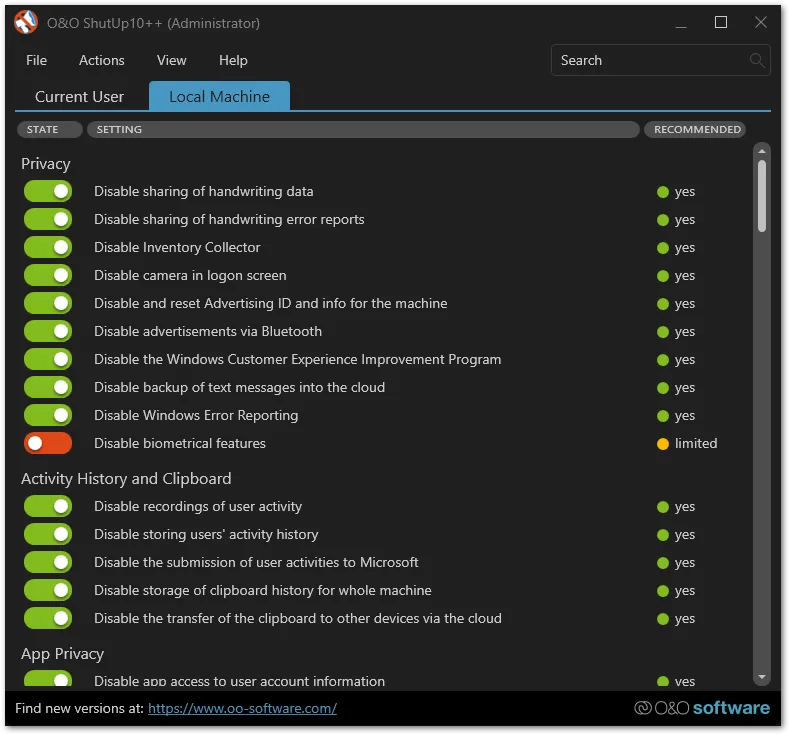This screenshot has width=790, height=735.
Task: Click the search magnifier icon
Action: coord(756,60)
